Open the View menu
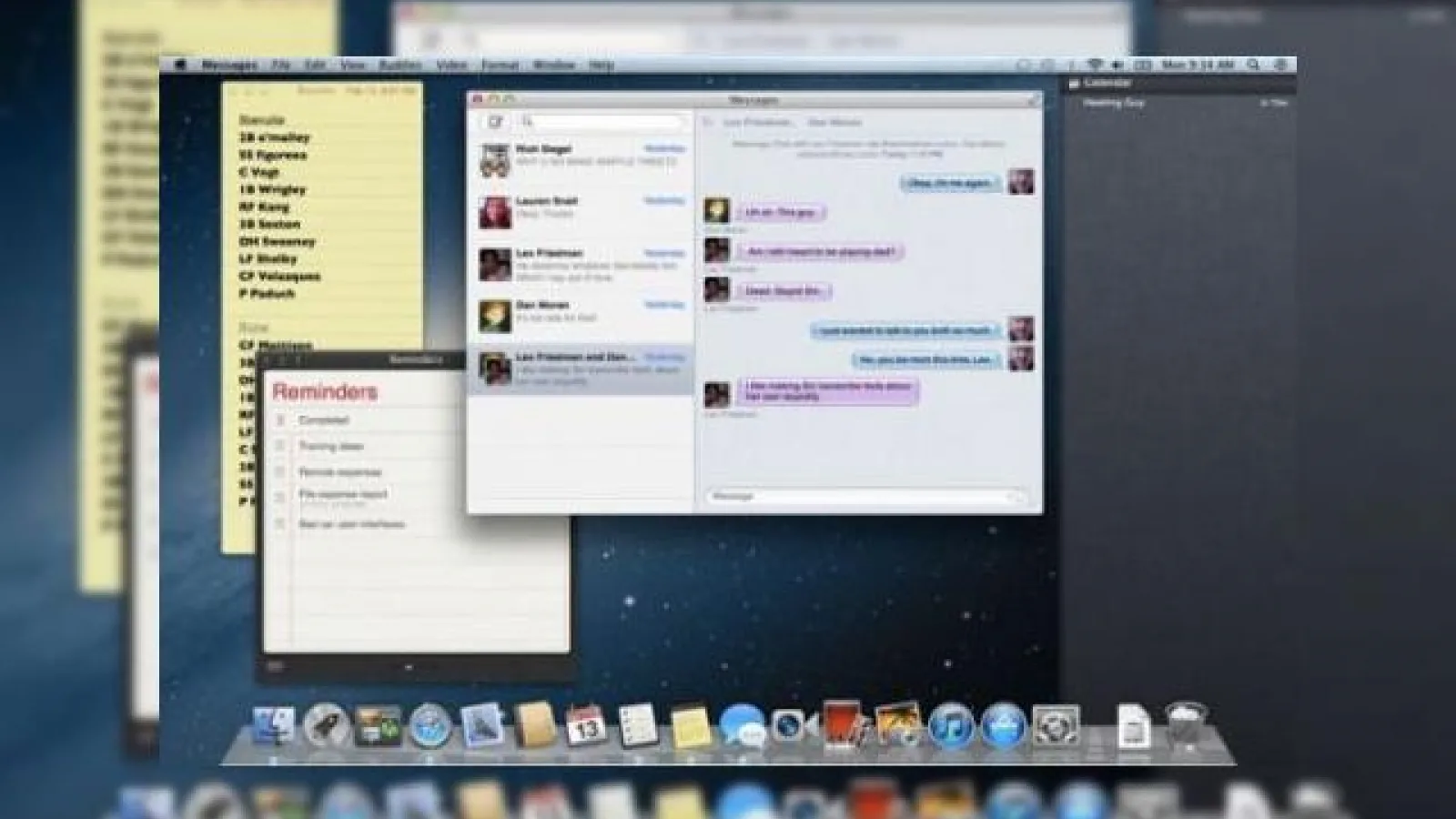The image size is (1456, 819). click(x=352, y=66)
